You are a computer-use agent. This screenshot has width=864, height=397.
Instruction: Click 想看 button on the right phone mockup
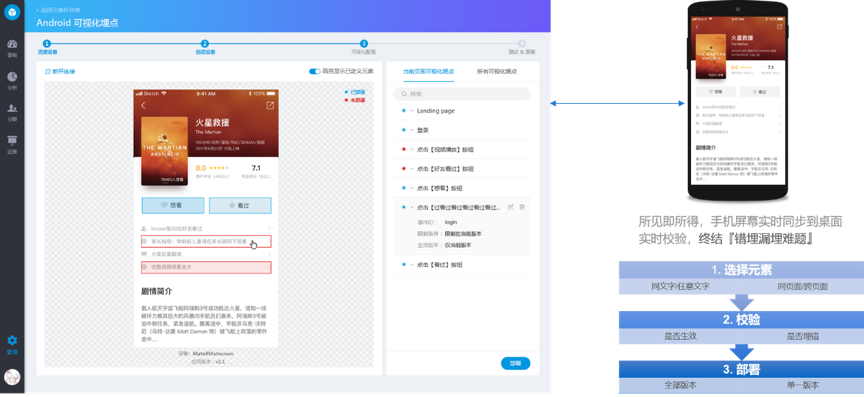pos(716,92)
